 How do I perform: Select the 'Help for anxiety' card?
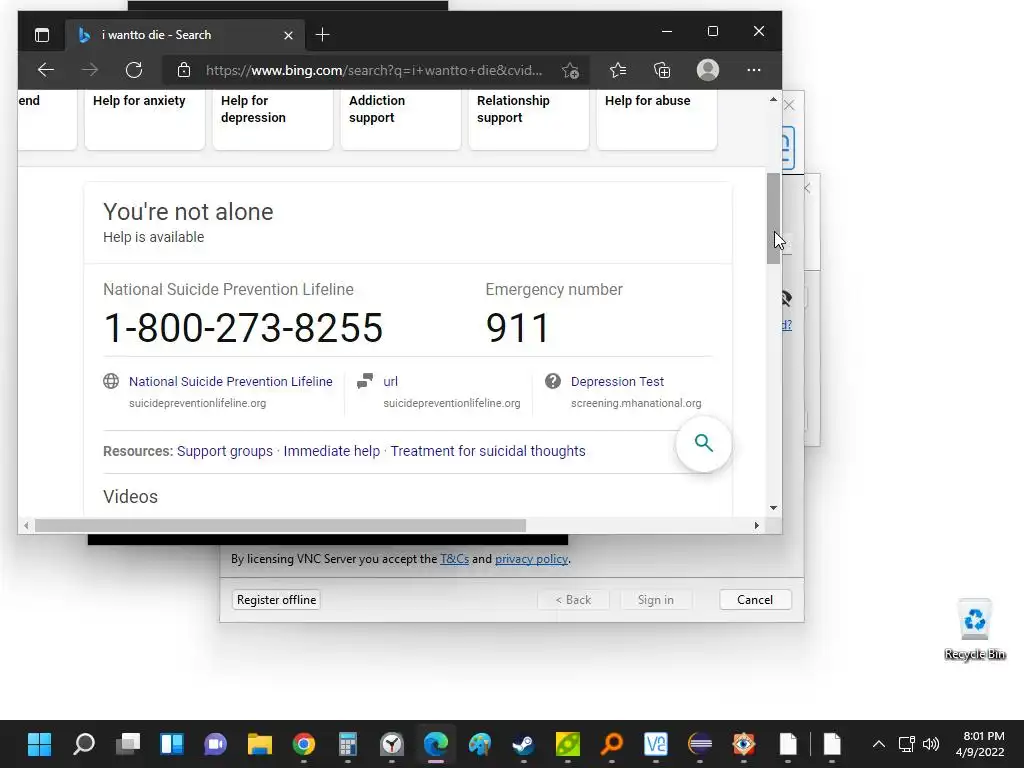tap(144, 119)
